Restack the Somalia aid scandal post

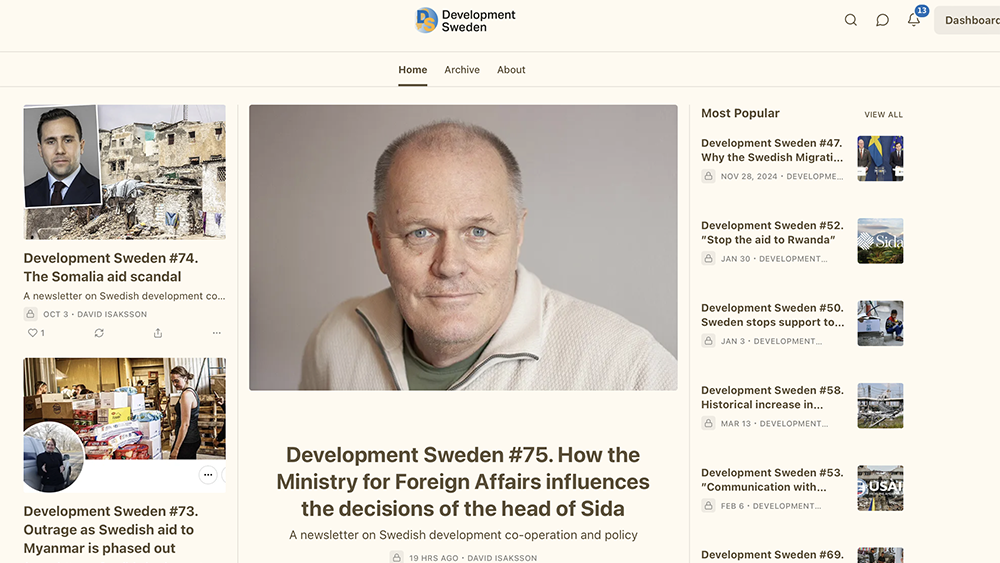point(99,333)
